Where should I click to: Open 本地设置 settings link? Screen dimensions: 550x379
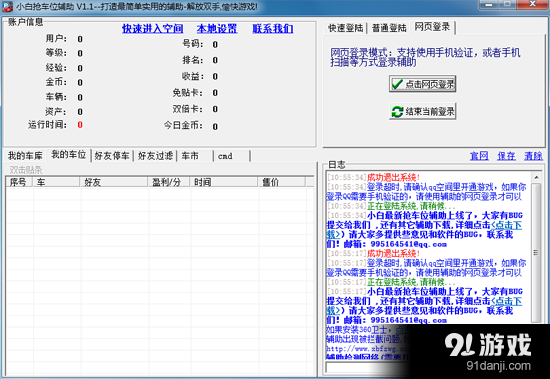point(217,28)
